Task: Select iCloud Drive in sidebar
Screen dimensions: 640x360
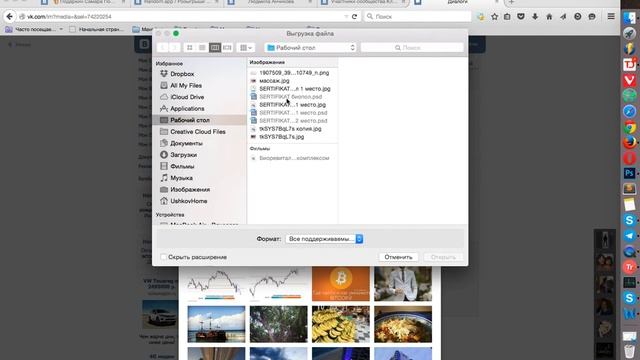Action: [x=187, y=97]
